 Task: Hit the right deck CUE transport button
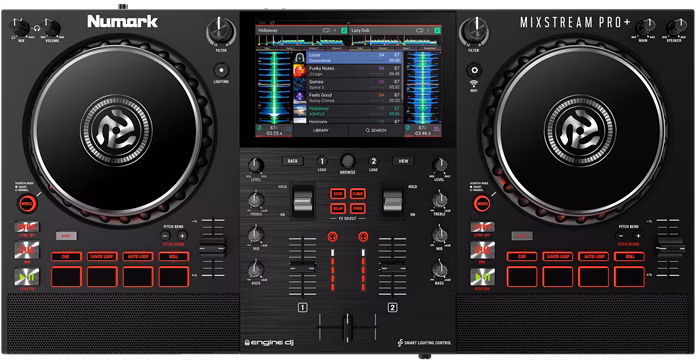coord(483,250)
